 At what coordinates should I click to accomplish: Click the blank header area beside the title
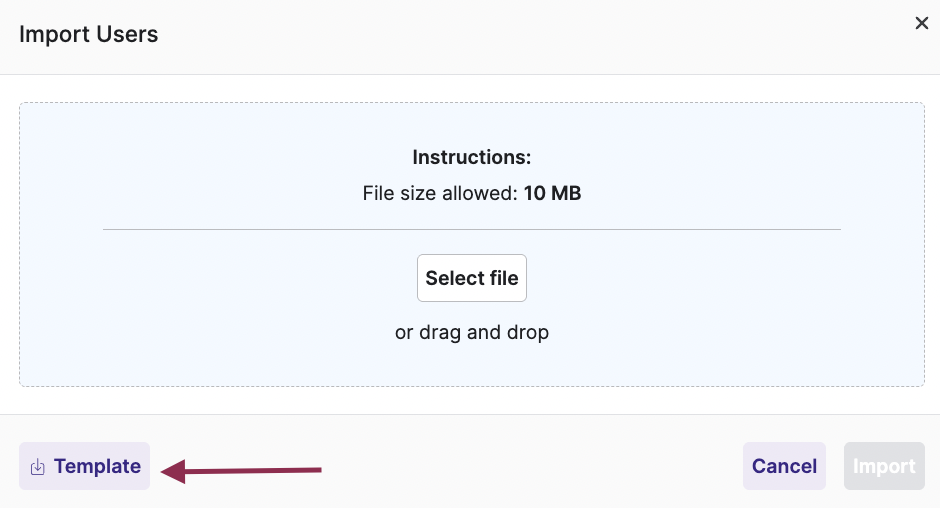click(500, 35)
